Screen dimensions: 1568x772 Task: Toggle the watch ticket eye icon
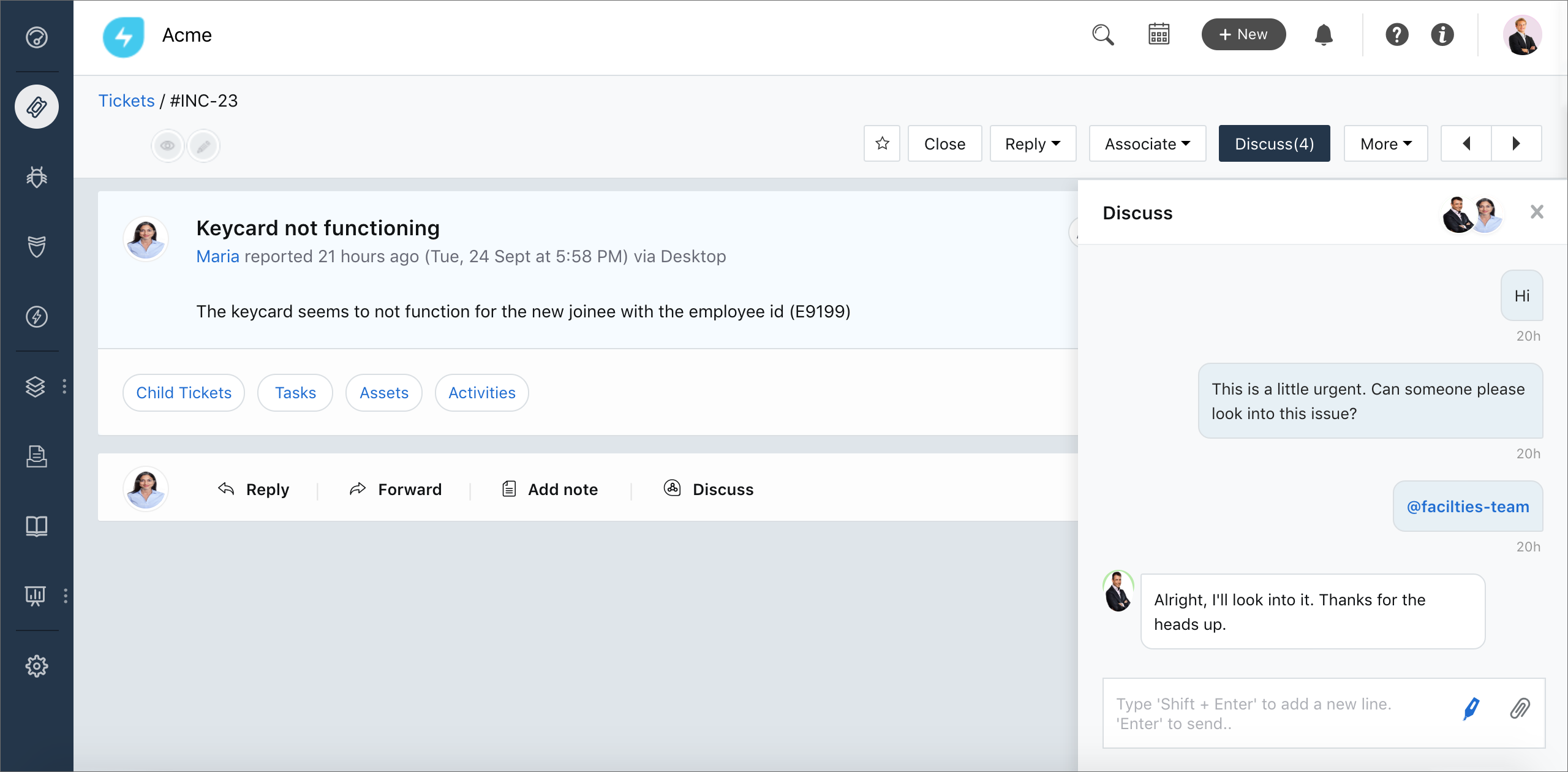click(x=168, y=146)
